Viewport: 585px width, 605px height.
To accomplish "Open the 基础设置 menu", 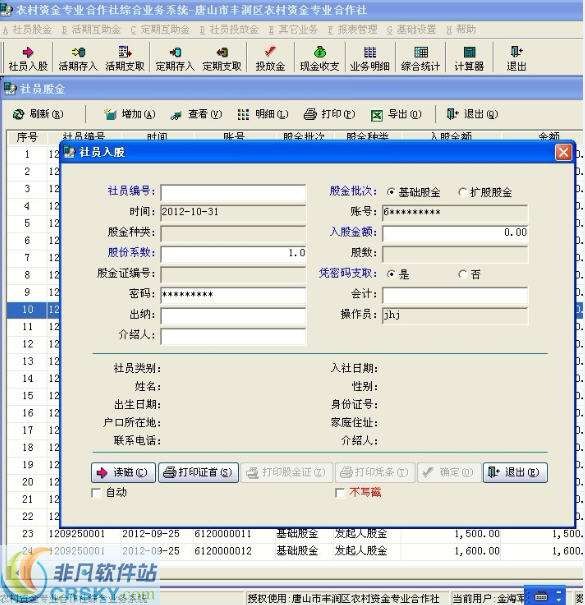I will pyautogui.click(x=411, y=29).
